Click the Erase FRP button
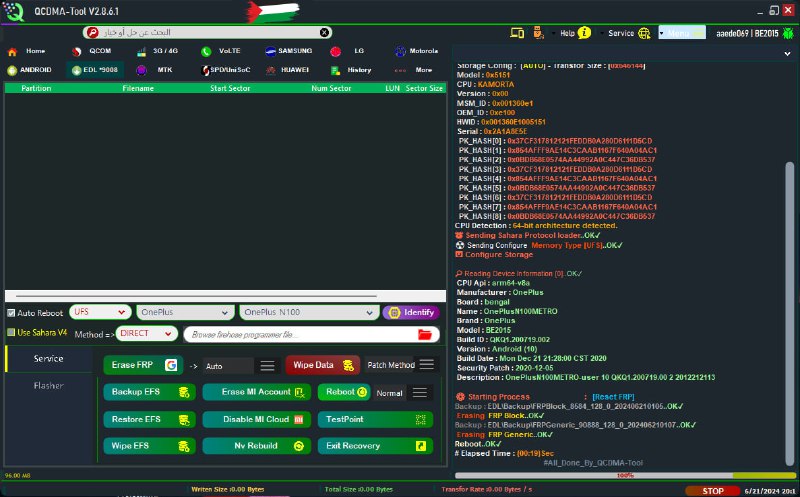 point(143,365)
